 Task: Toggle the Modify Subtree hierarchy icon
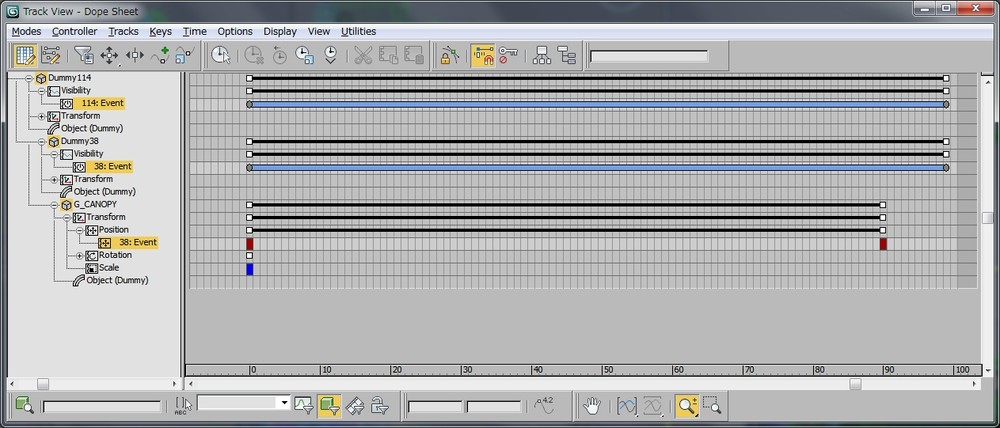coord(541,55)
